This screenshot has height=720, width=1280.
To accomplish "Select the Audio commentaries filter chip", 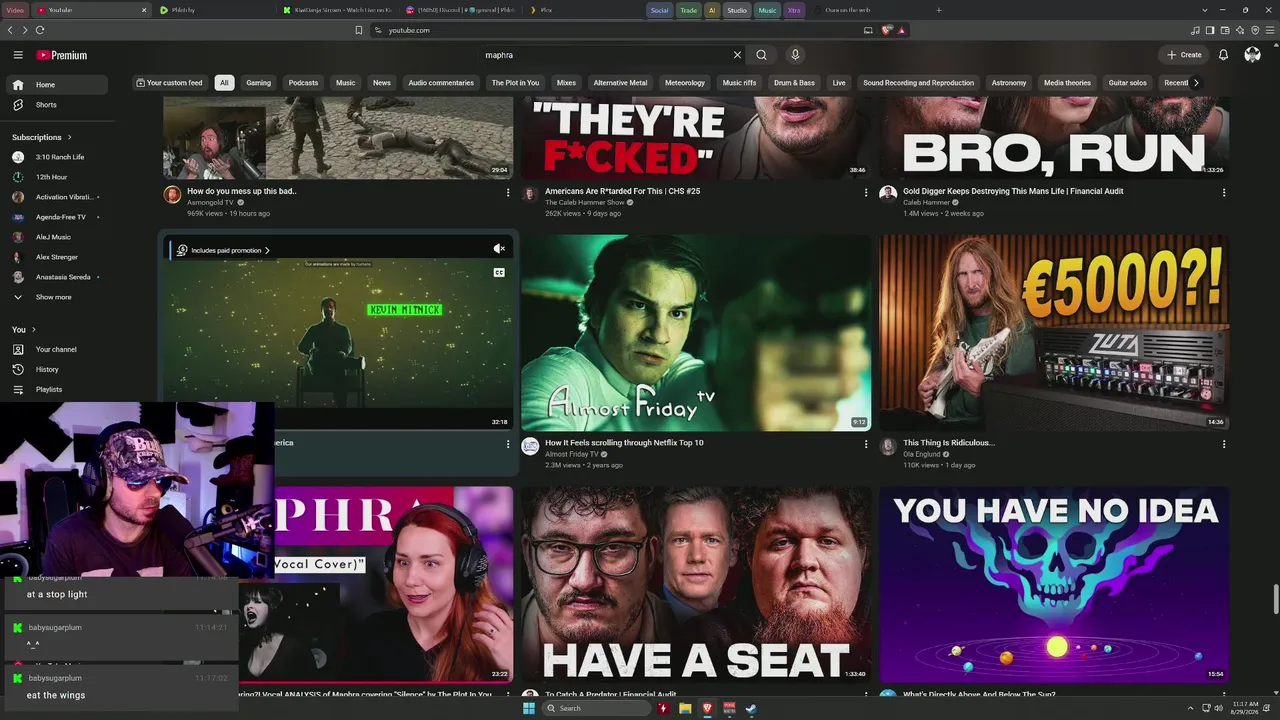I will click(441, 83).
